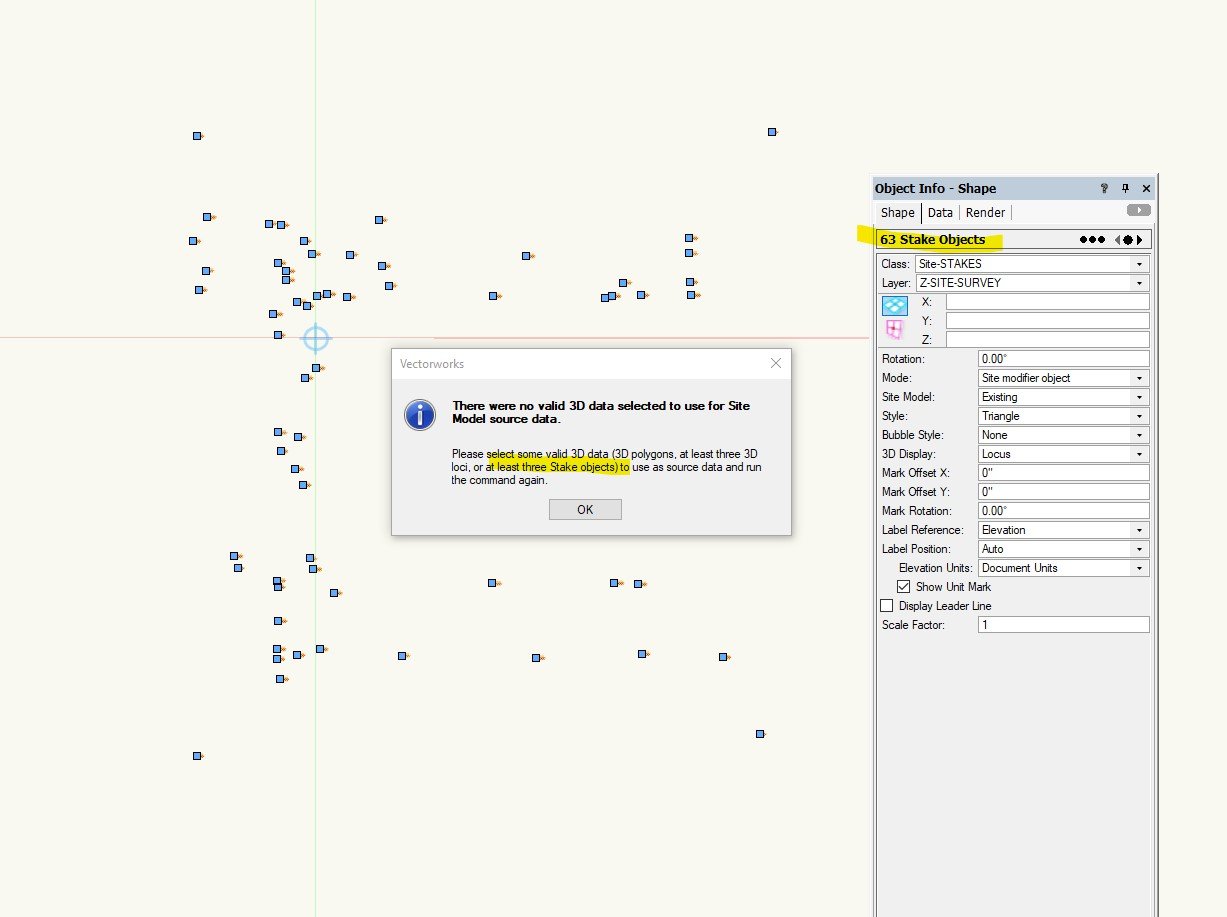This screenshot has height=917, width=1227.
Task: Switch to the Data tab
Action: 940,212
